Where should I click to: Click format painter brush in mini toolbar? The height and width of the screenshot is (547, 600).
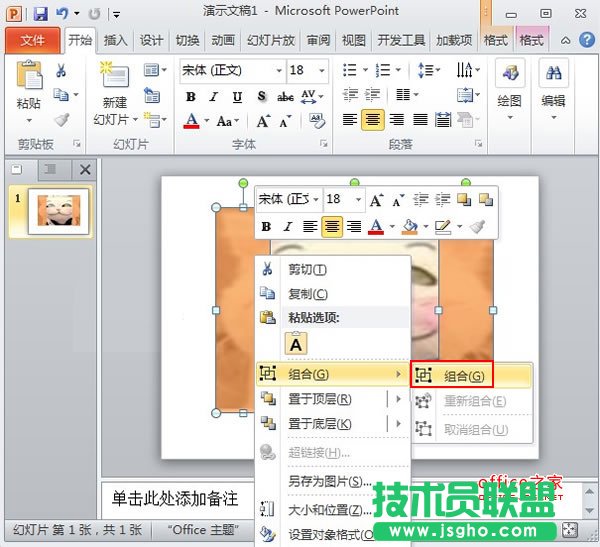(x=478, y=227)
